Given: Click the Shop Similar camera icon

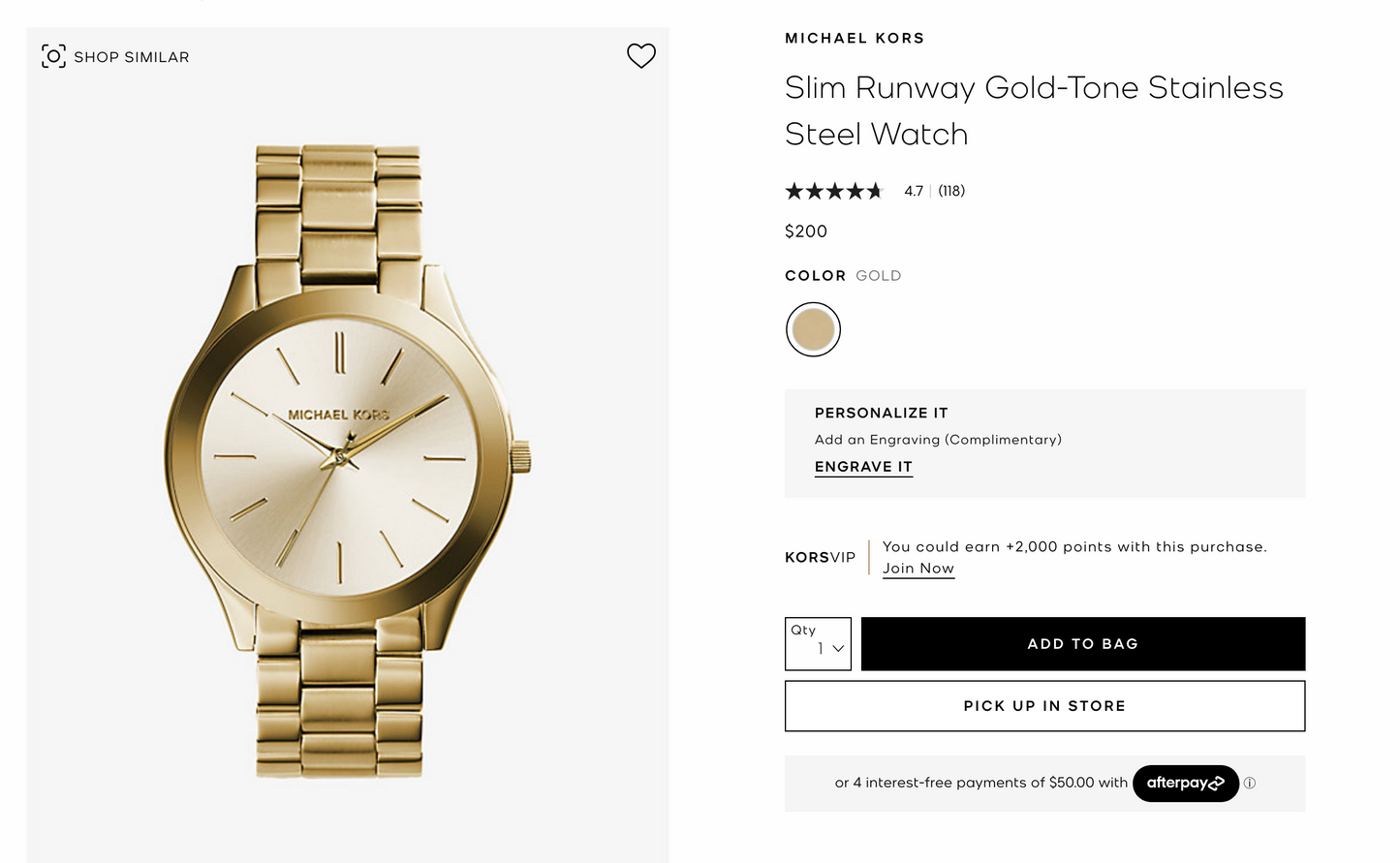Looking at the screenshot, I should point(54,56).
